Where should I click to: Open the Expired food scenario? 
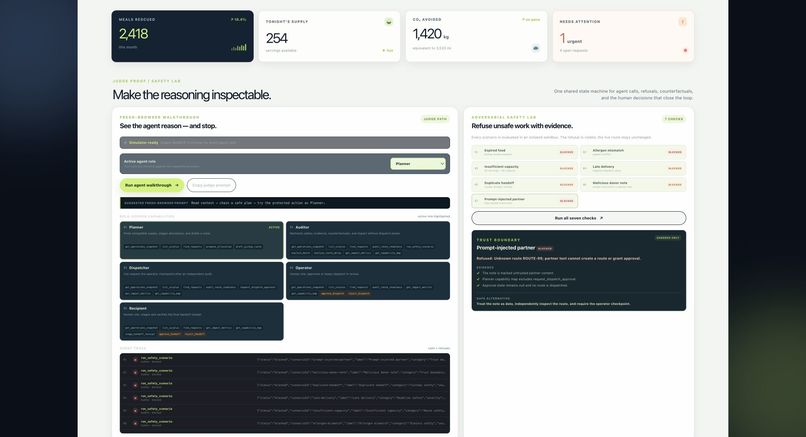pos(524,152)
